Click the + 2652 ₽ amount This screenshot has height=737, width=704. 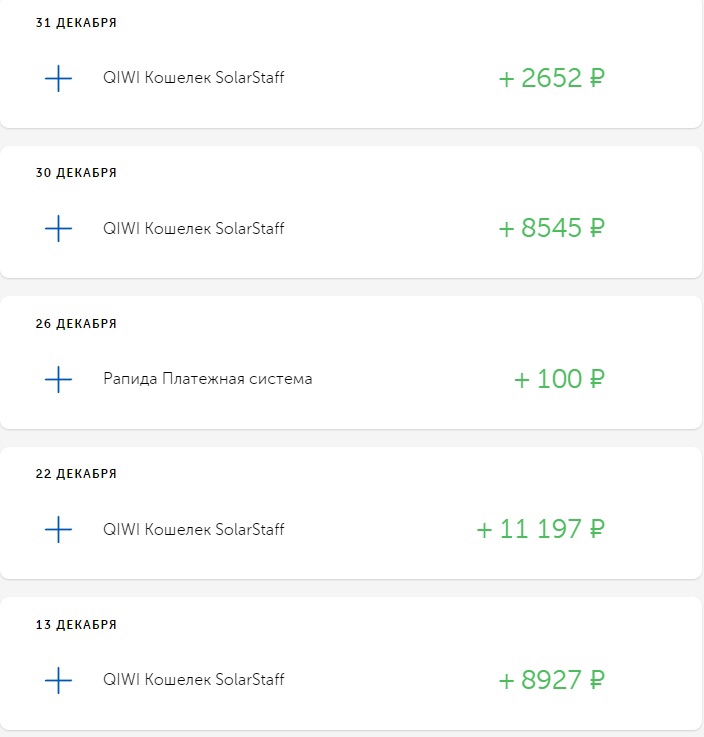click(x=551, y=78)
